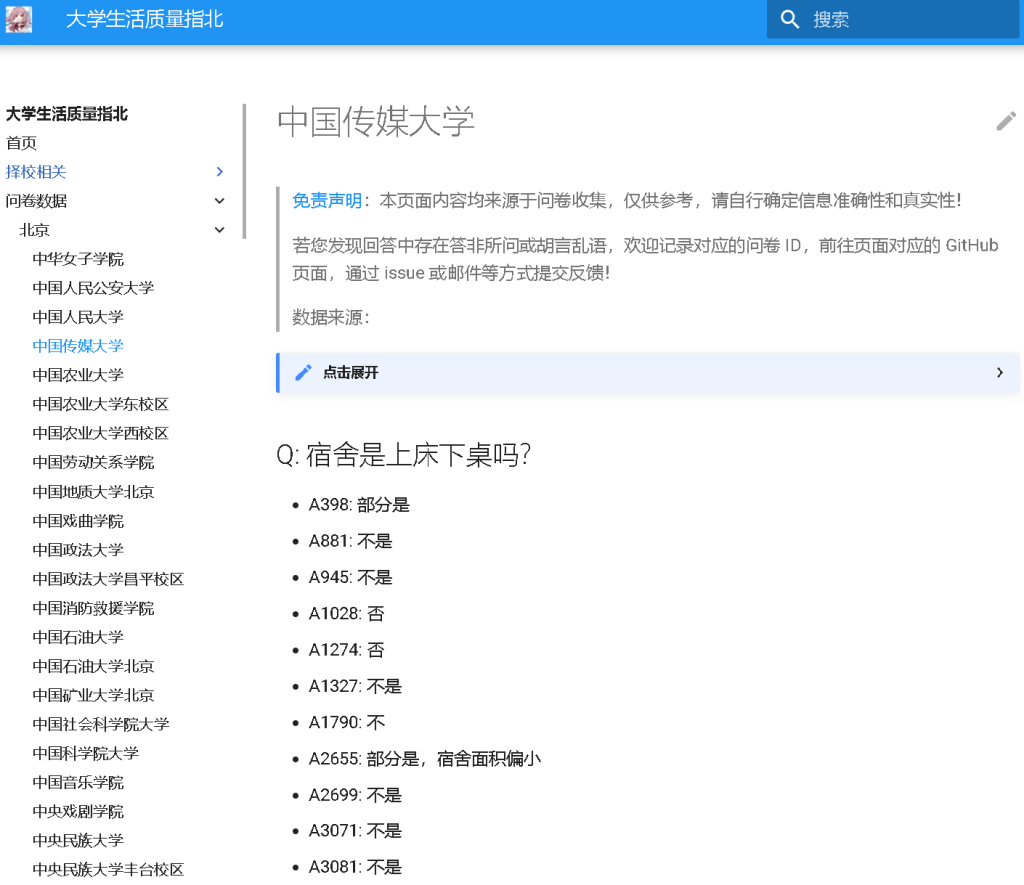Open 中央戏剧学院 in the sidebar

pos(78,812)
